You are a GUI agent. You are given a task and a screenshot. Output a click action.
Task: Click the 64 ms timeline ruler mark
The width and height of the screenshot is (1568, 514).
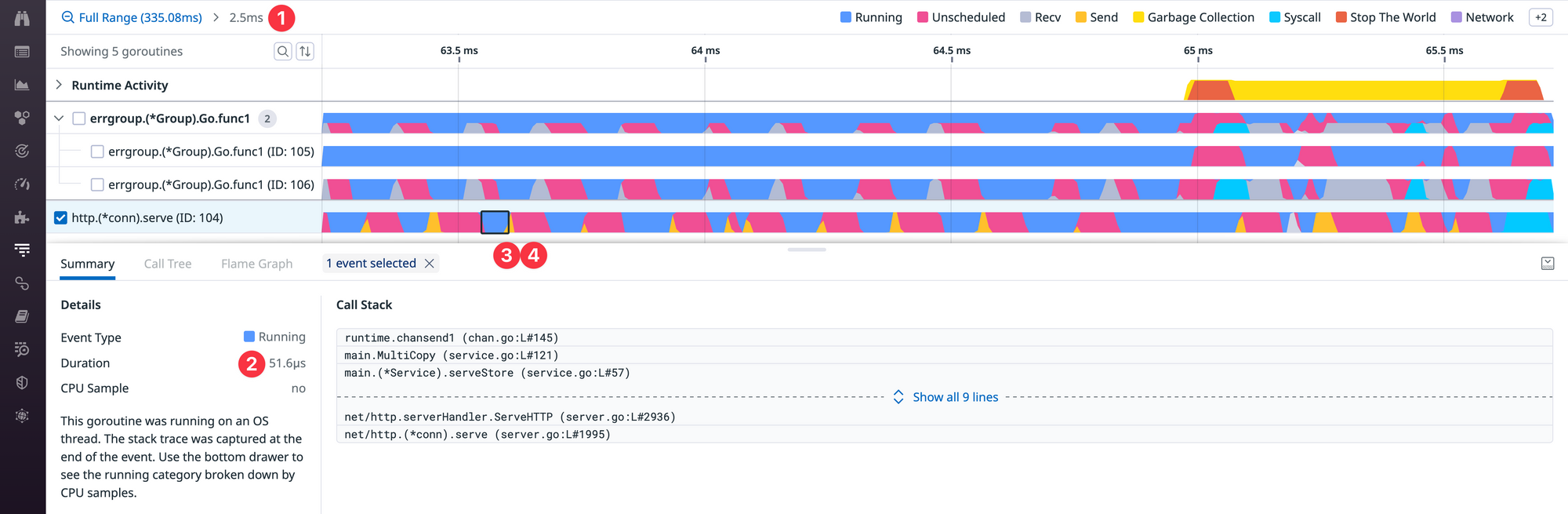click(x=706, y=51)
